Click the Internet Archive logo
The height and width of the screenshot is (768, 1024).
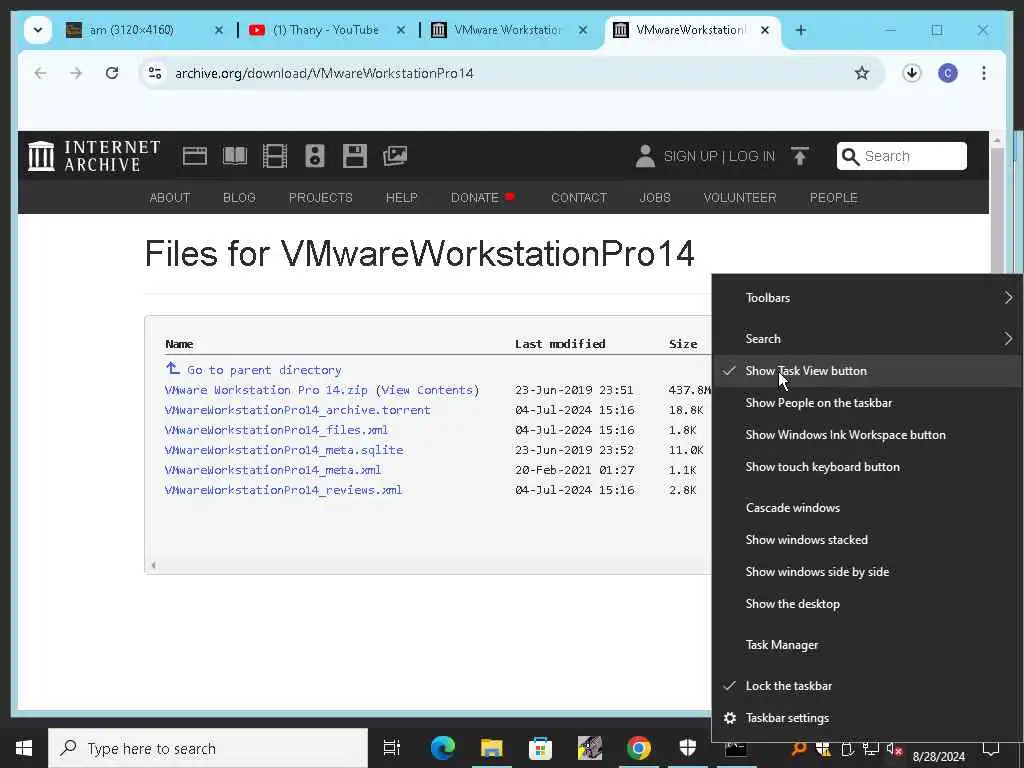94,156
